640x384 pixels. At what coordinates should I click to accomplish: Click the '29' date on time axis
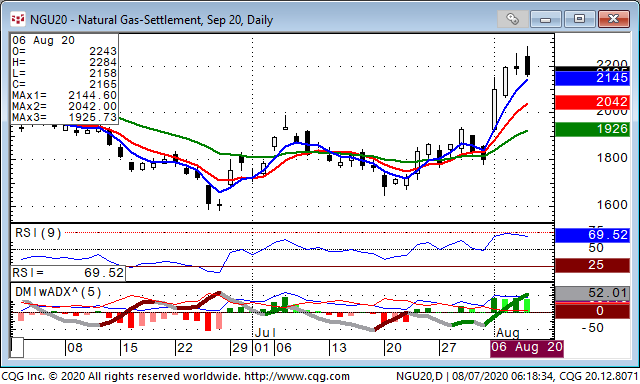pyautogui.click(x=240, y=348)
